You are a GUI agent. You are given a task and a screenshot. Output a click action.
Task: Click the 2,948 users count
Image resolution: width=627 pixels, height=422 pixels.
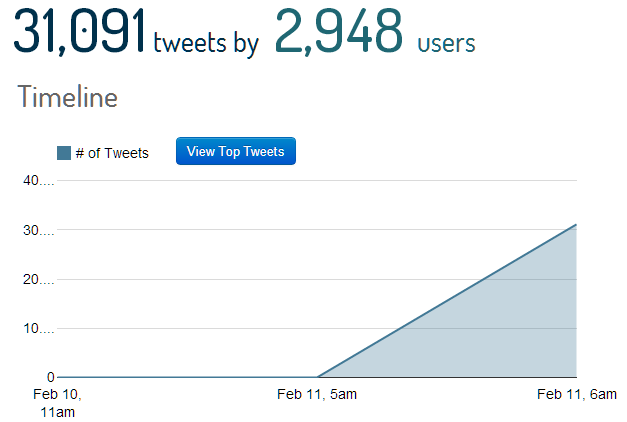point(339,31)
